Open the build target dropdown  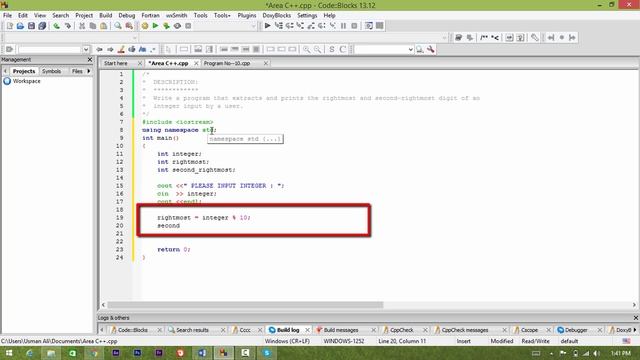coord(253,26)
